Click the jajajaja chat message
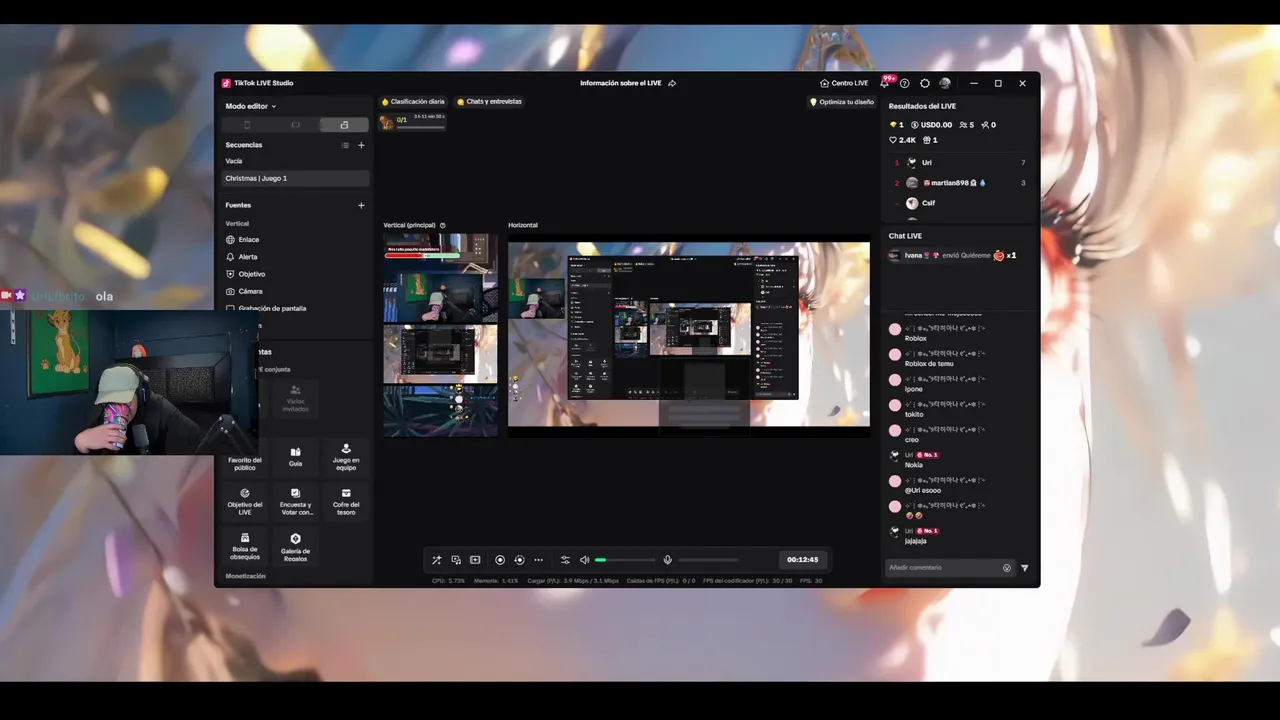The image size is (1280, 720). pos(915,541)
